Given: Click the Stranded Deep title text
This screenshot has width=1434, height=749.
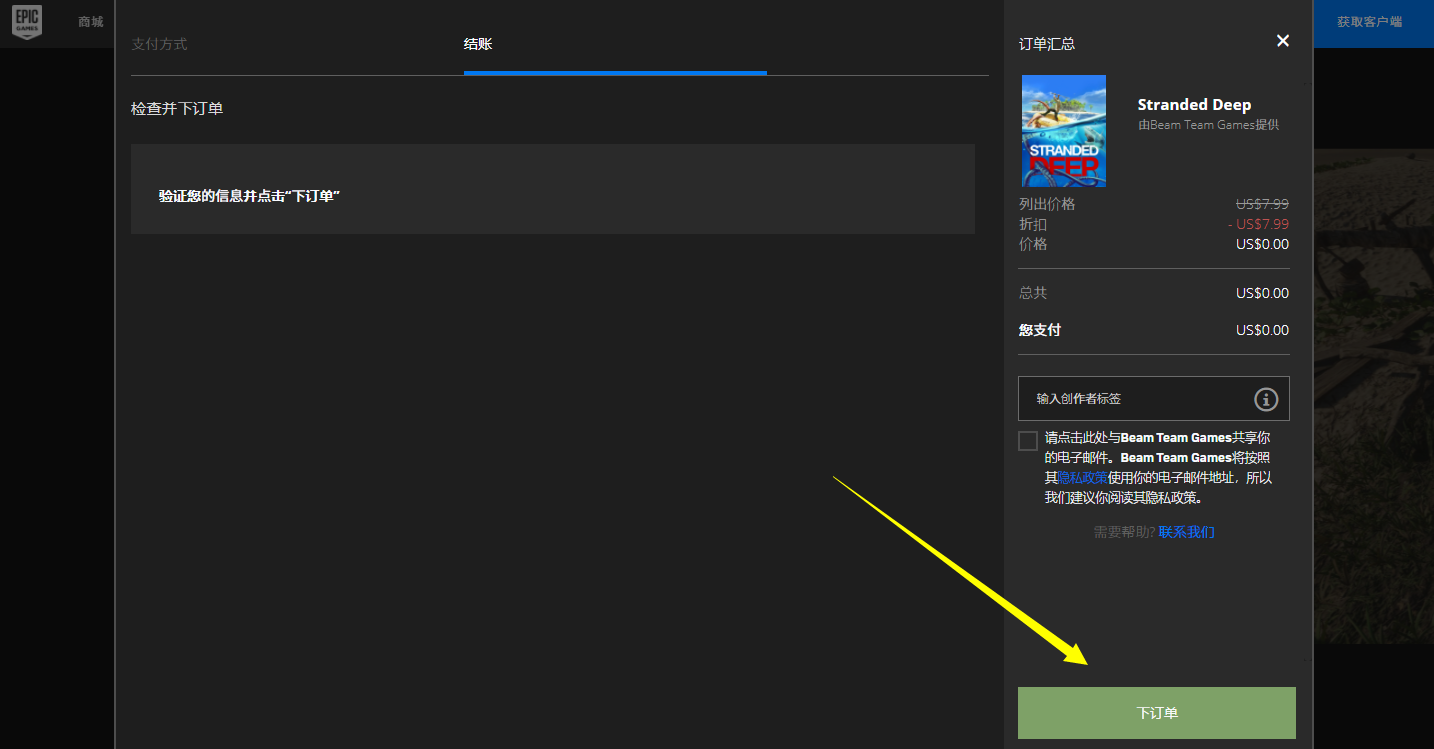Looking at the screenshot, I should 1194,105.
